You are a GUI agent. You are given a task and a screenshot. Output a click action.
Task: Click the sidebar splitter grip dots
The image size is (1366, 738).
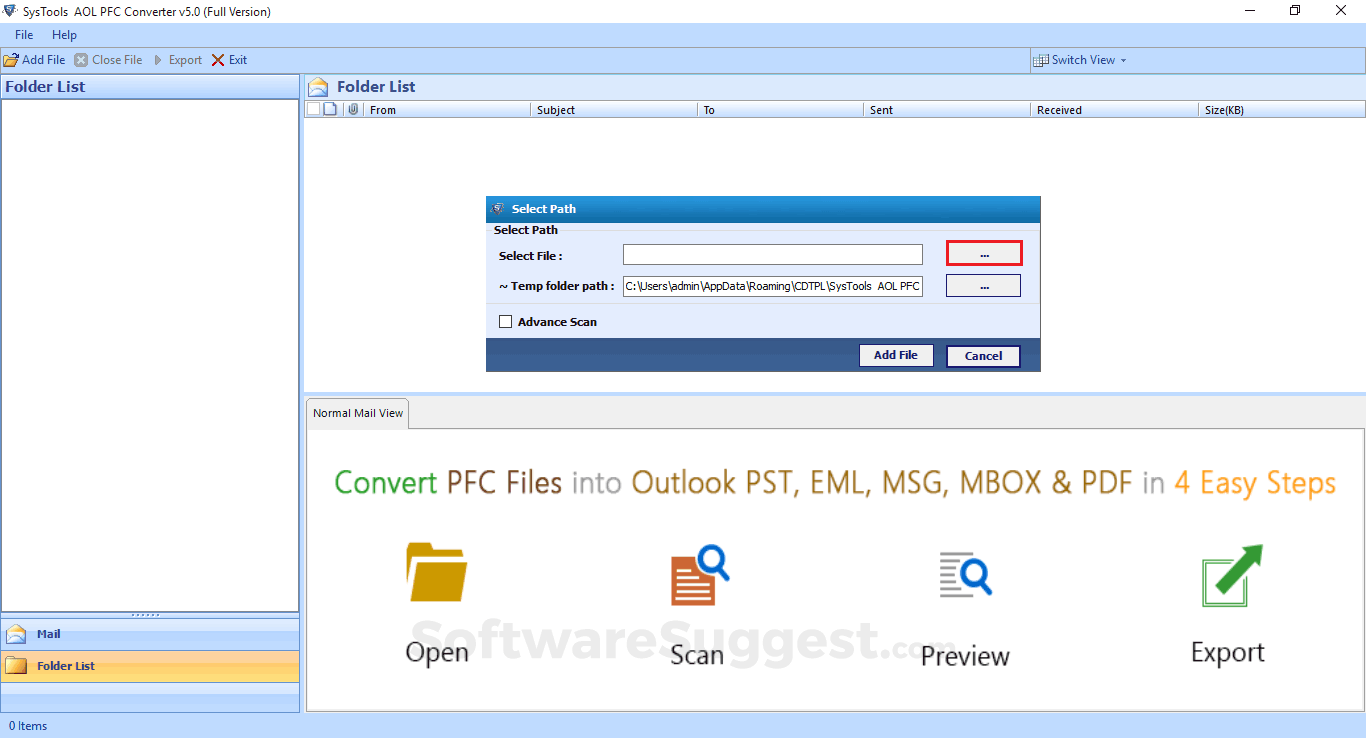click(x=146, y=615)
